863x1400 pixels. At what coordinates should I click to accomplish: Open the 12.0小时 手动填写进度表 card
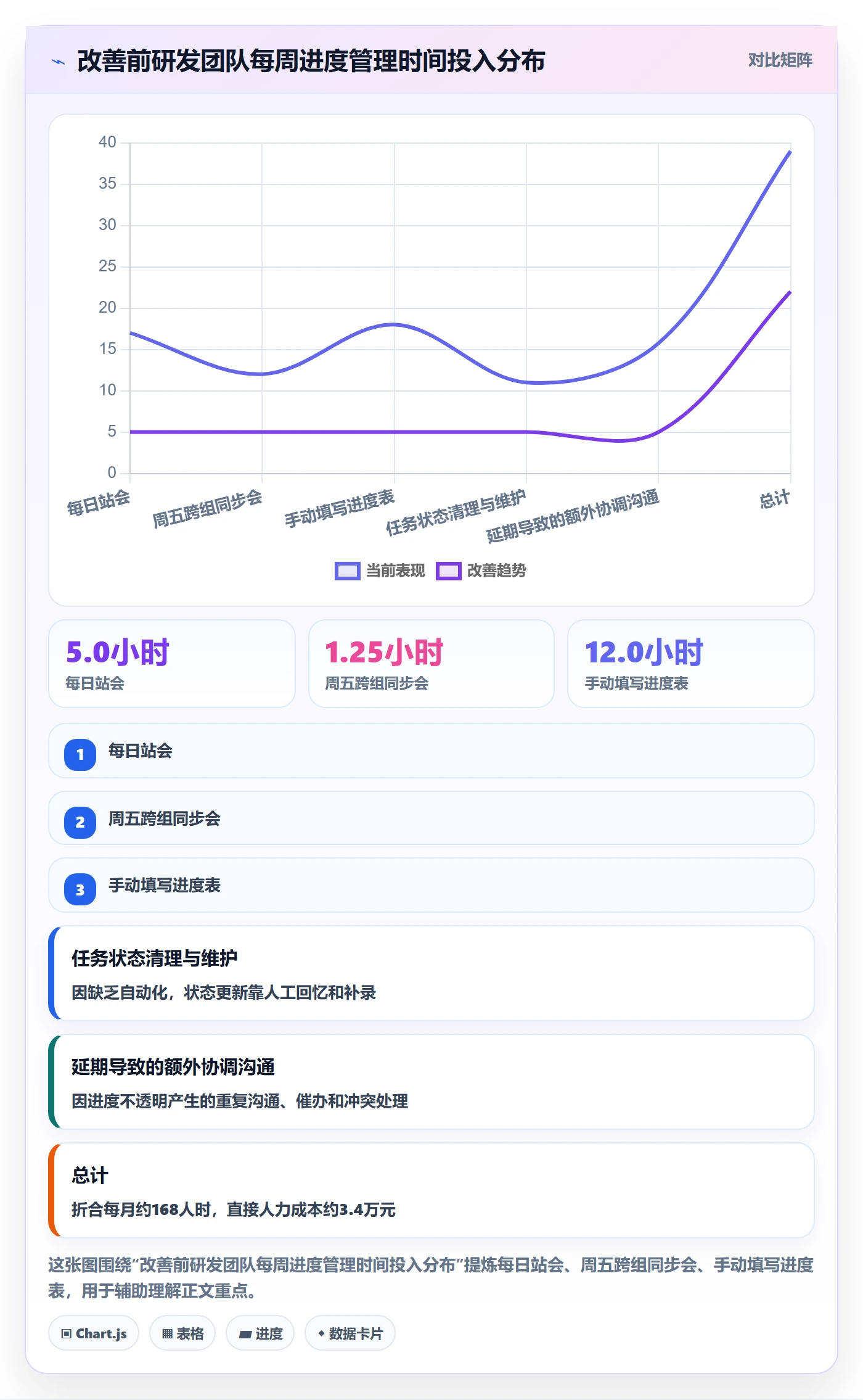tap(691, 664)
